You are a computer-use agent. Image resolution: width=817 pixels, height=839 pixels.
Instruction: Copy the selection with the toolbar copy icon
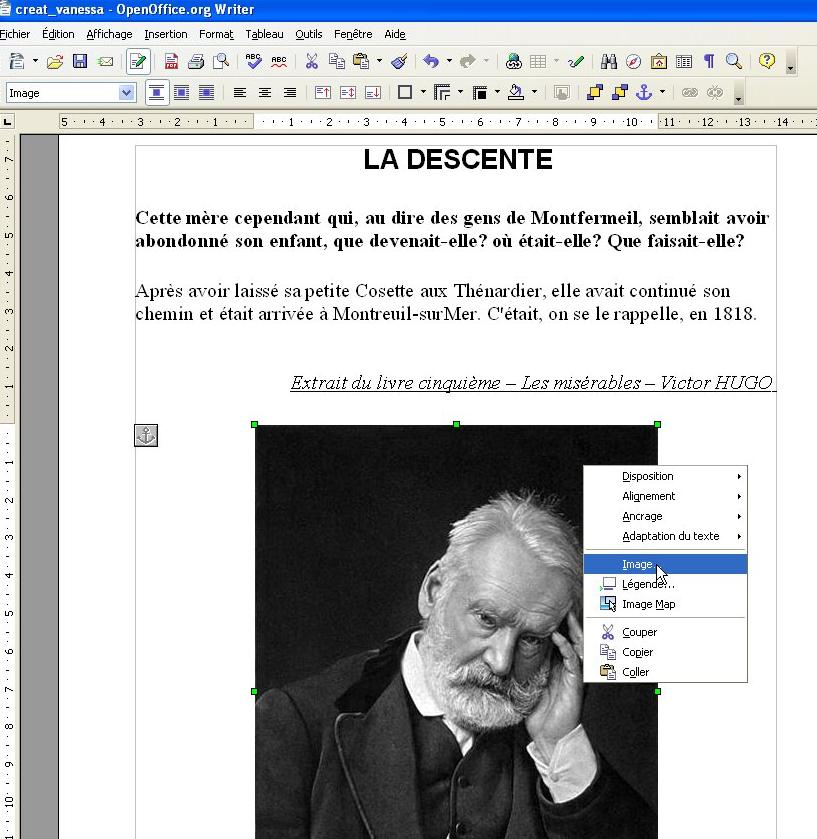[x=337, y=62]
